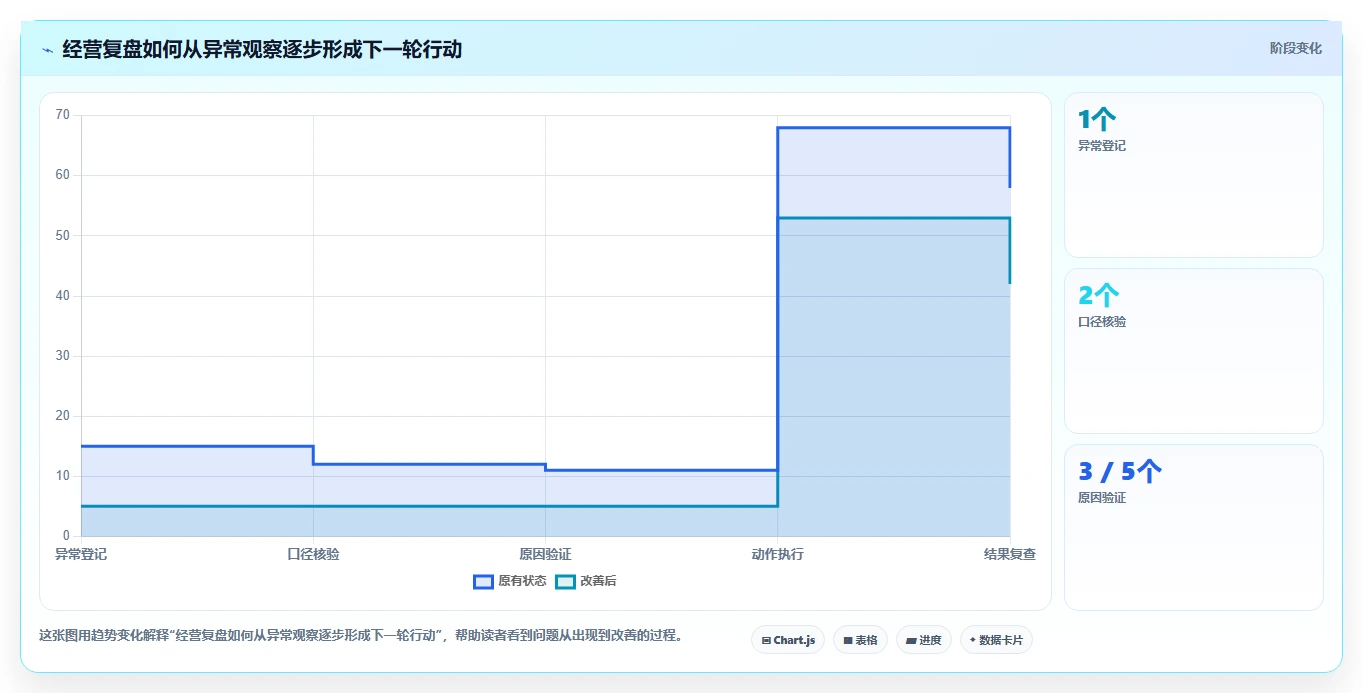Click the 进度 tag button

pyautogui.click(x=924, y=640)
